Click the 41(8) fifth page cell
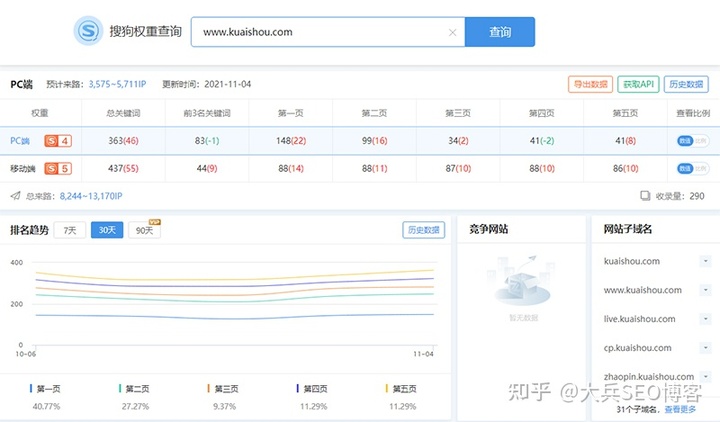The image size is (720, 422). pos(625,141)
